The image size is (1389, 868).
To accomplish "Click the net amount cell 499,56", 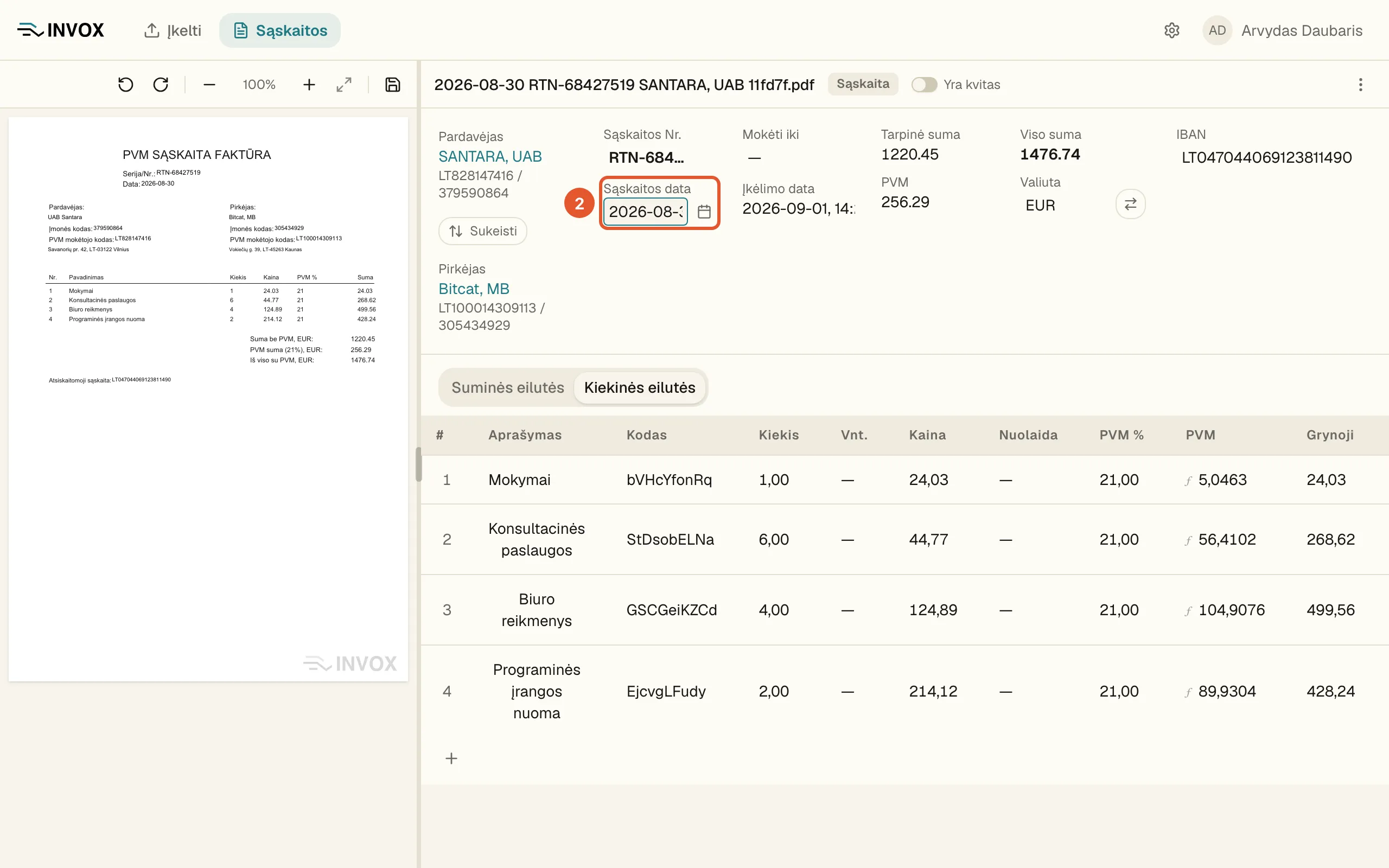I will click(x=1330, y=610).
